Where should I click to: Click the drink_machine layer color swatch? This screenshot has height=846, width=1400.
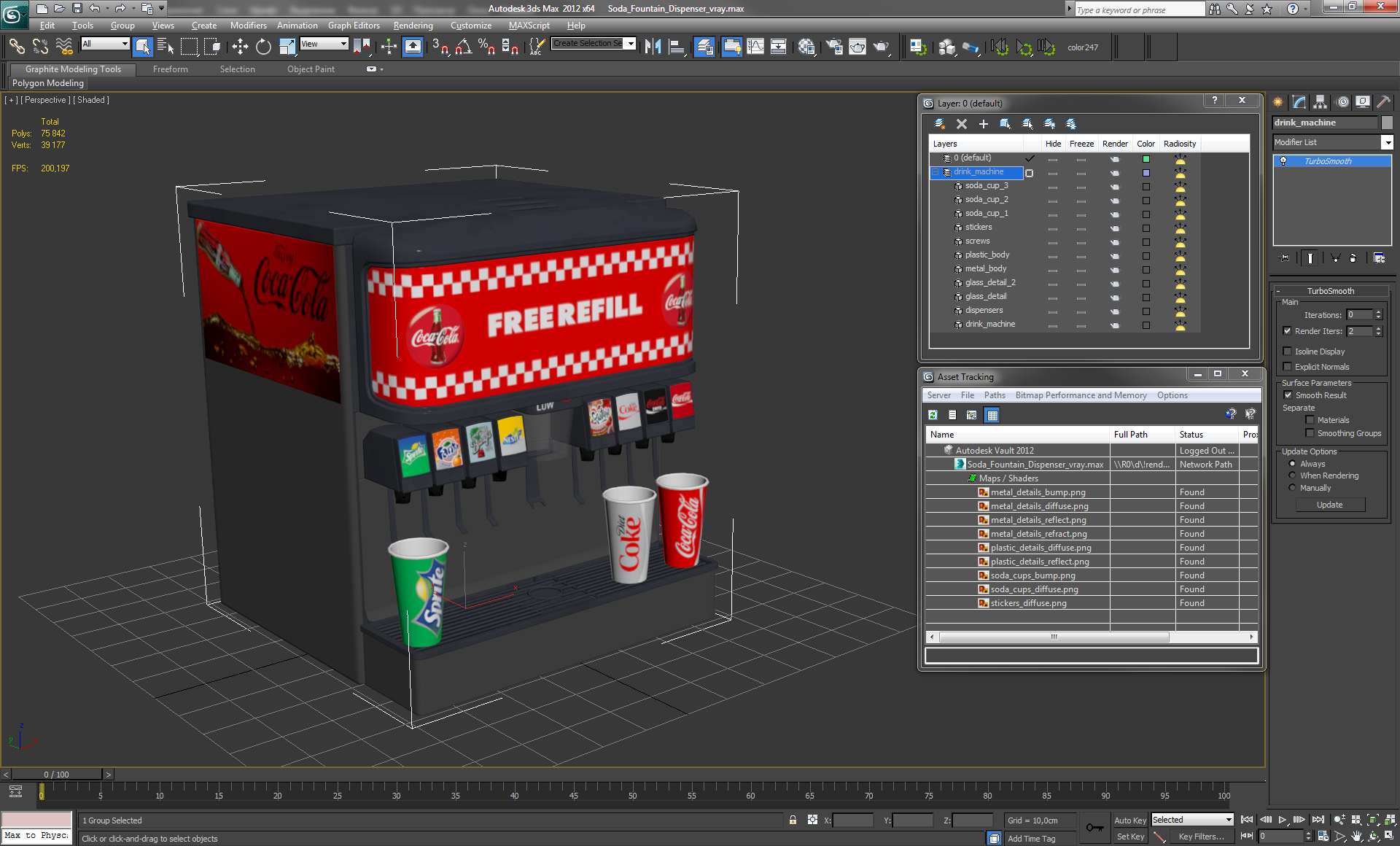pos(1146,173)
